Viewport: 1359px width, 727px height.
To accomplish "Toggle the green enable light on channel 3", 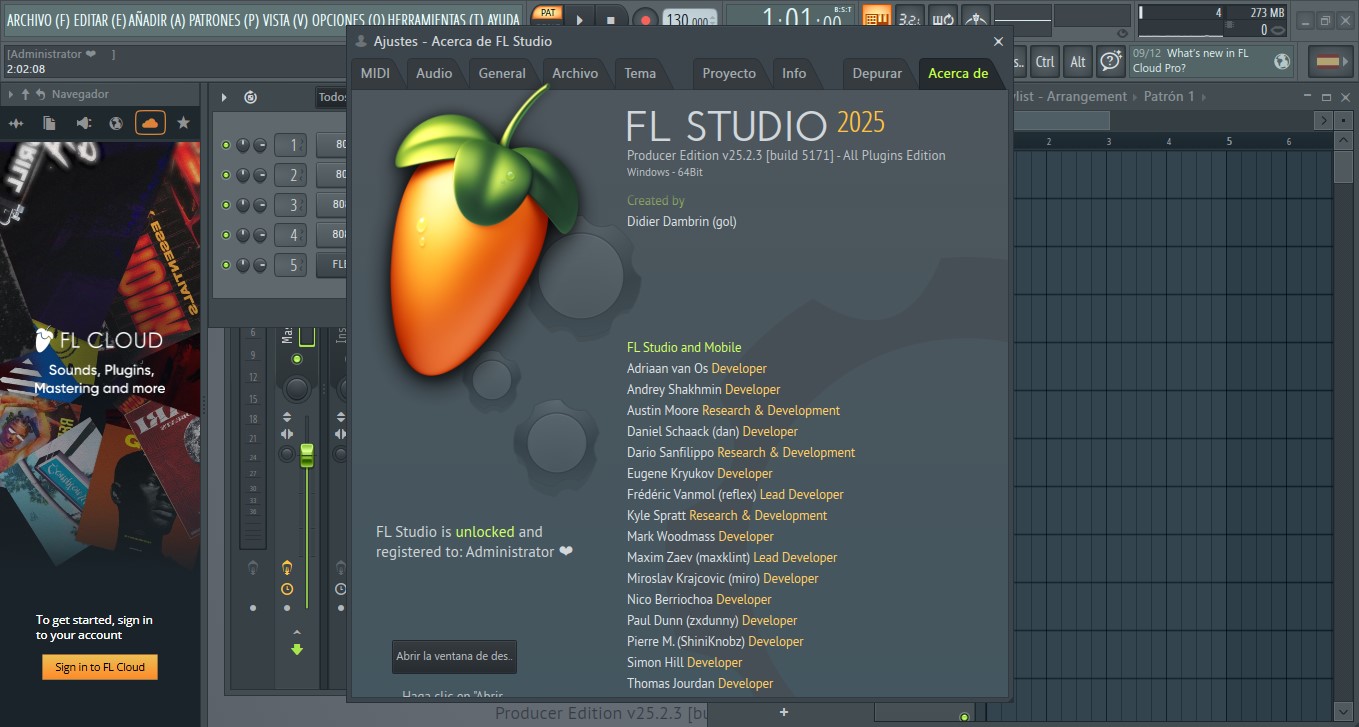I will [226, 205].
